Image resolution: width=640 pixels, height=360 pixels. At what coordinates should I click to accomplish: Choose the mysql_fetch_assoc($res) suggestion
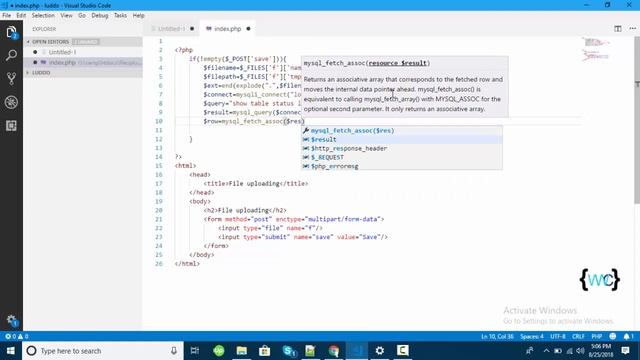(x=402, y=131)
